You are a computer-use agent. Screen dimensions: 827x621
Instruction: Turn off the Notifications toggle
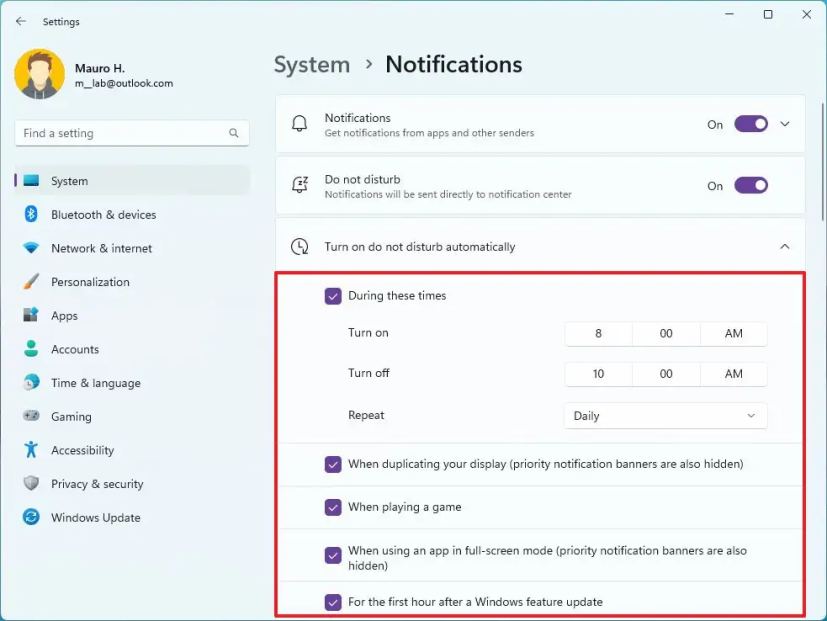click(751, 124)
